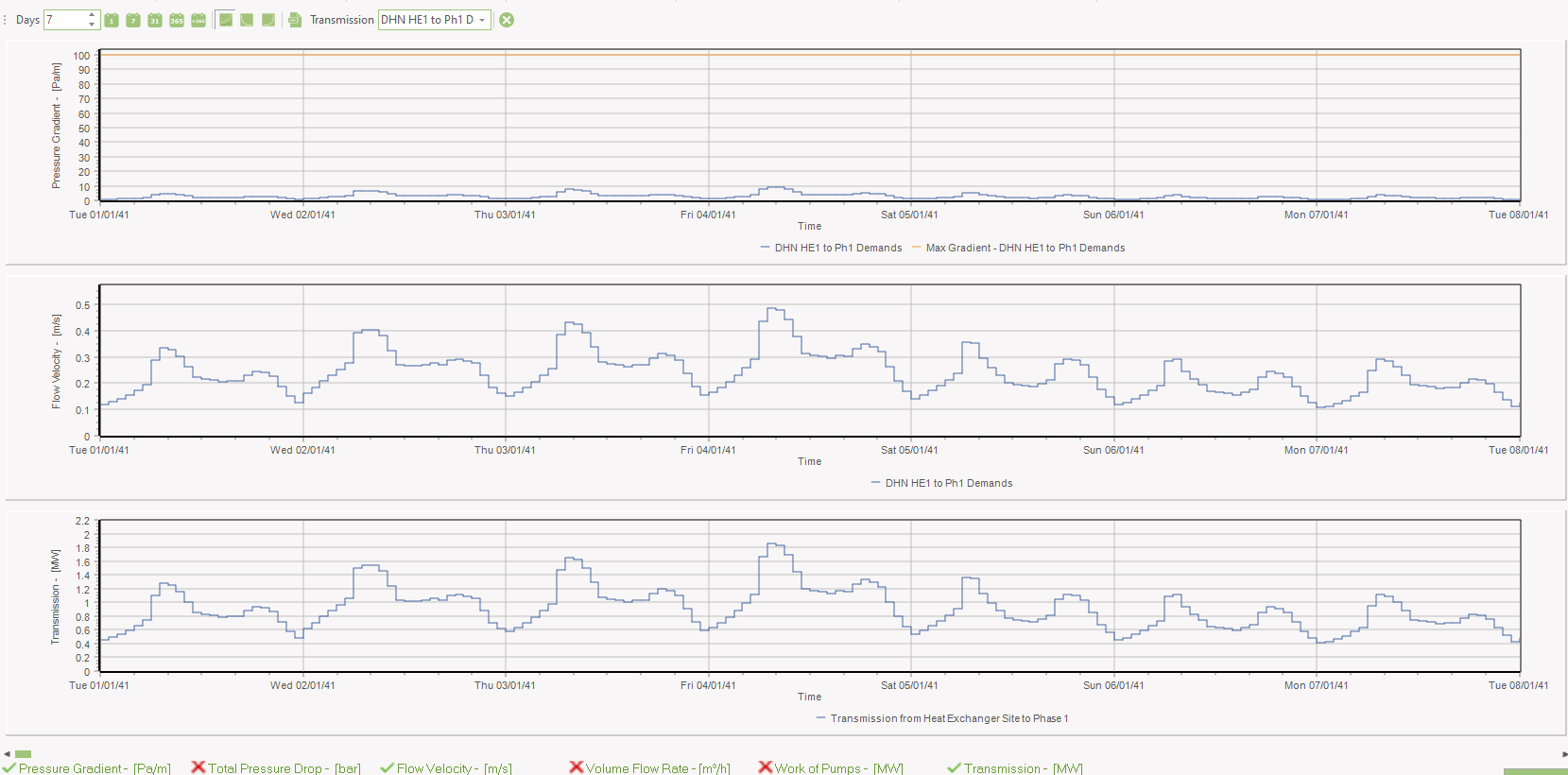Toggle DHN HE1 to Ph1 Demands legend in velocity chart
Image resolution: width=1568 pixels, height=775 pixels.
pos(942,483)
